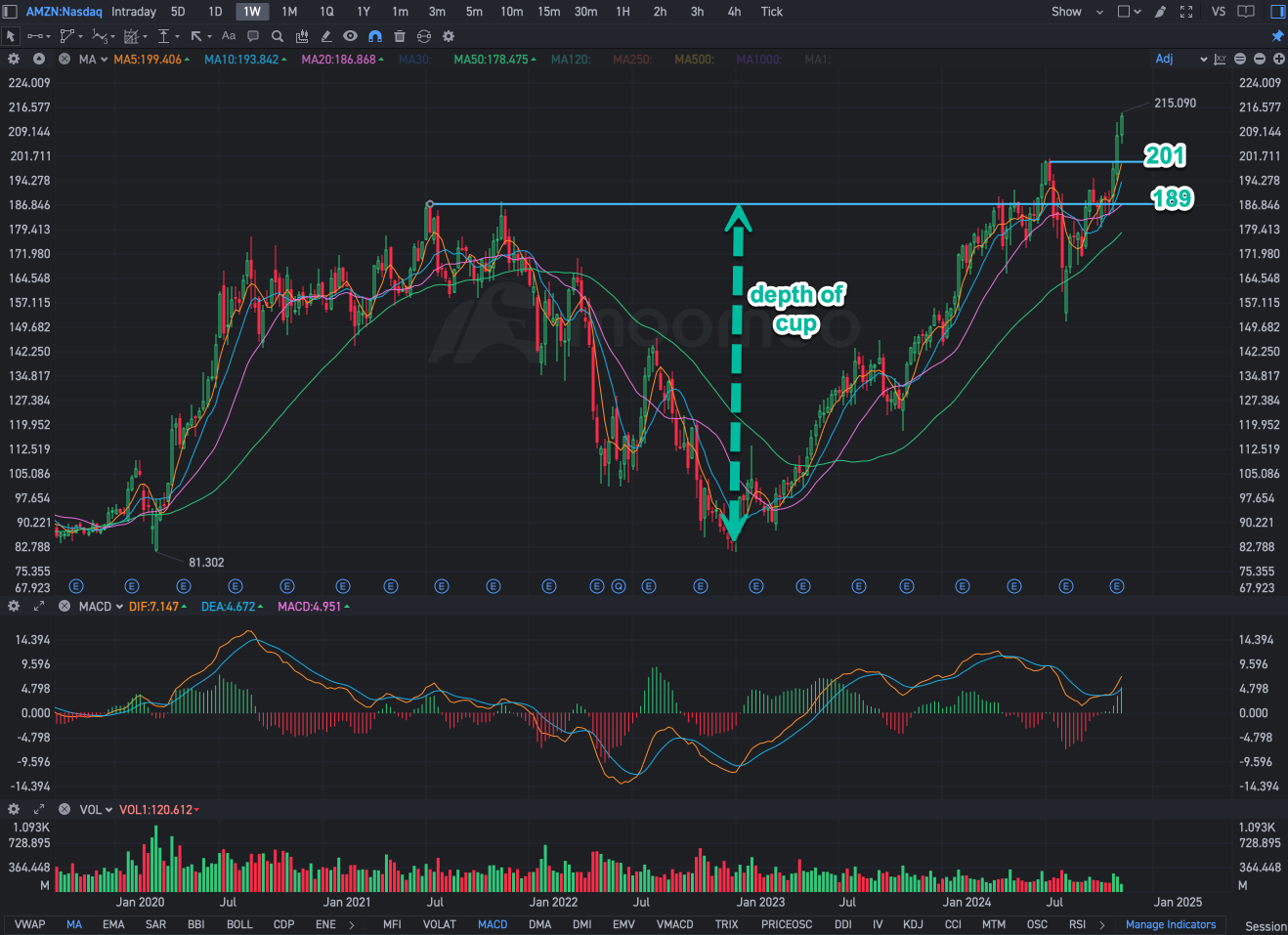Zoom in chart with plus icon

point(1278,59)
